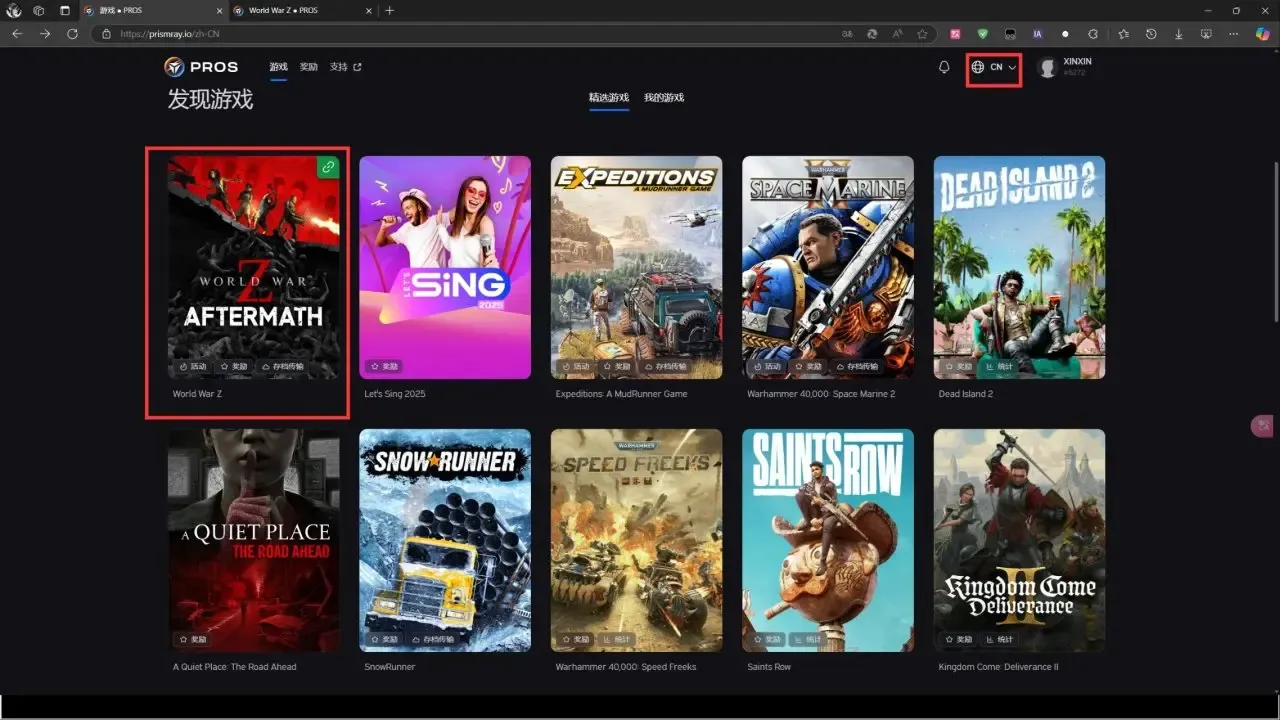
Task: Open the Let's Sing 2025 game card
Action: (445, 267)
